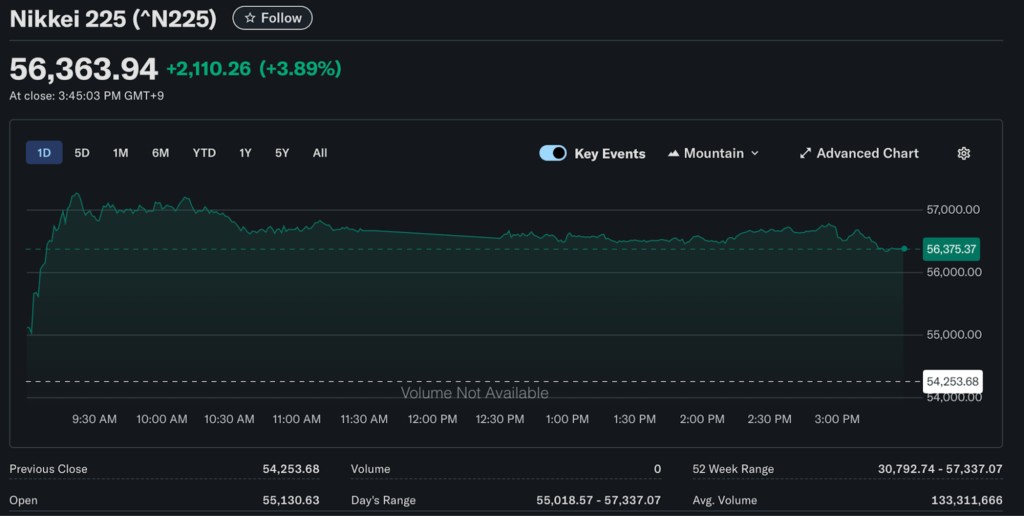Select the All time range
Viewport: 1024px width, 516px height.
(320, 153)
